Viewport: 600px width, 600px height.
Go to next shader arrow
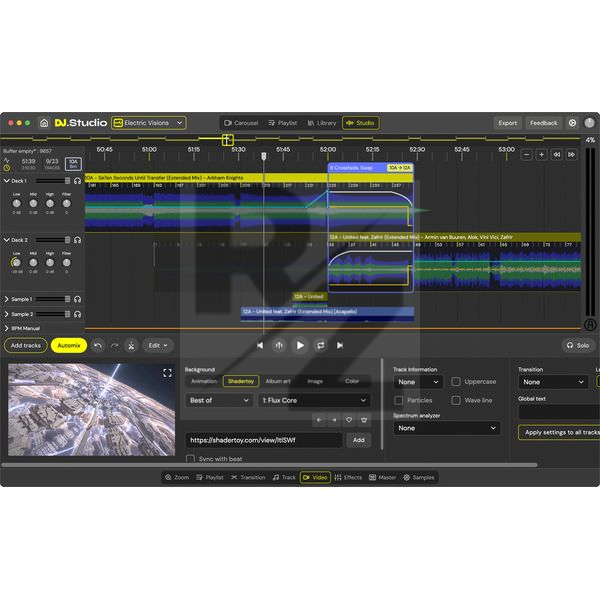[x=334, y=420]
